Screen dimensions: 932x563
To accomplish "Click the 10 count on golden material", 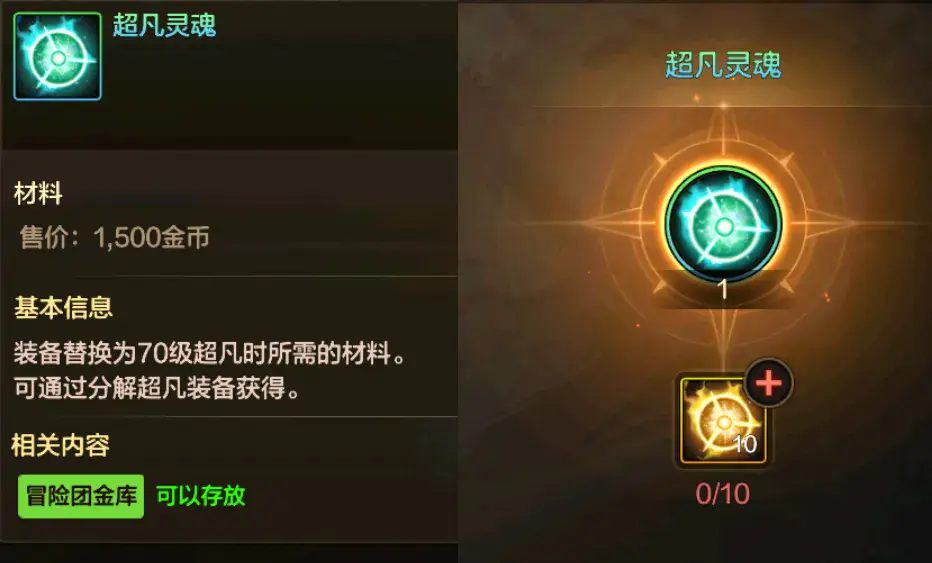I will [744, 444].
